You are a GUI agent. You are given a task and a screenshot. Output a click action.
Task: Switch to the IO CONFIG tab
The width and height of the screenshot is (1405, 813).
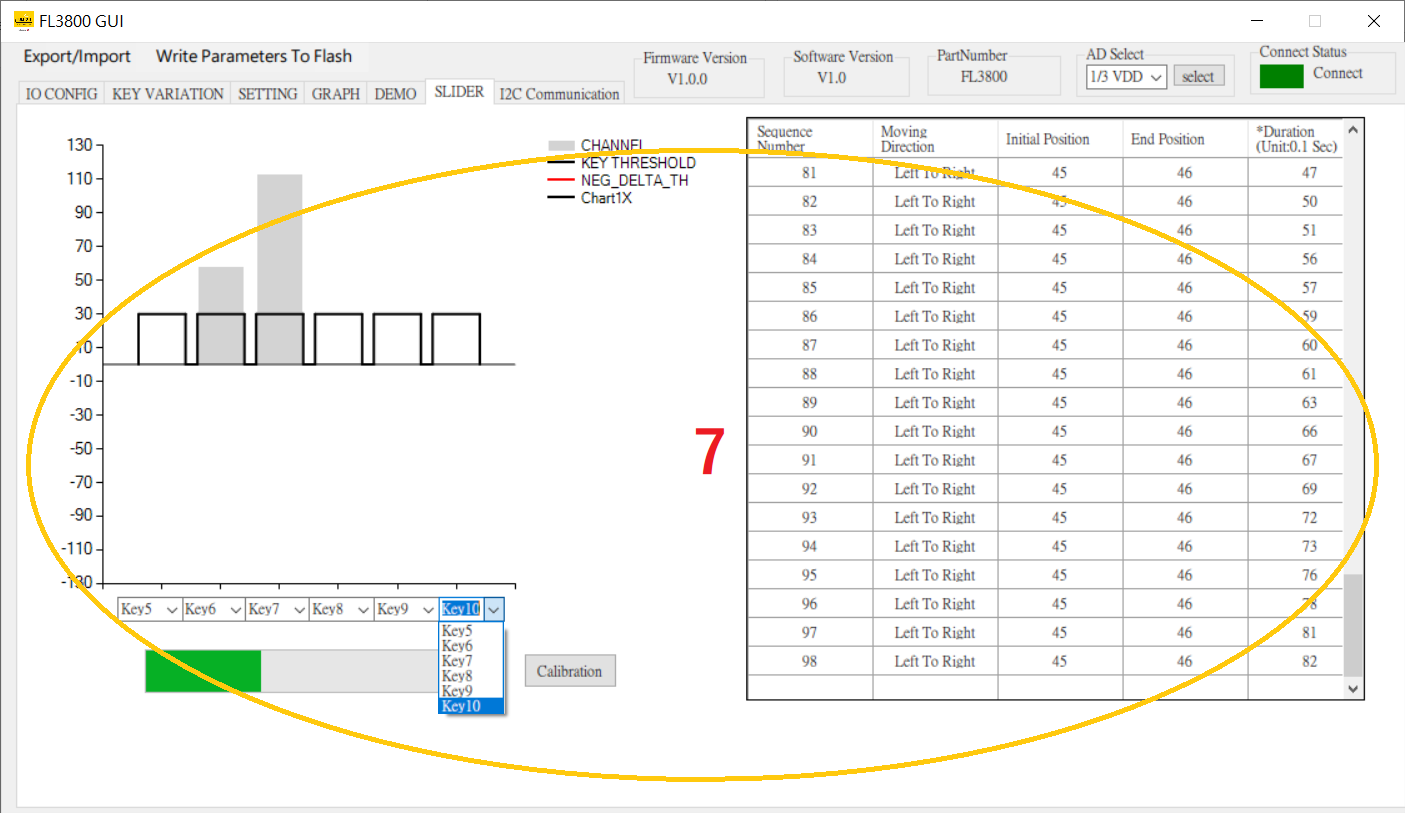click(x=61, y=94)
